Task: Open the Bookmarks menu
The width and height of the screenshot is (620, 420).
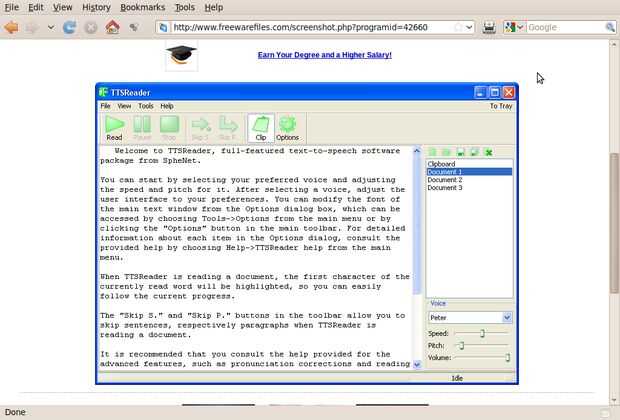Action: tap(143, 8)
